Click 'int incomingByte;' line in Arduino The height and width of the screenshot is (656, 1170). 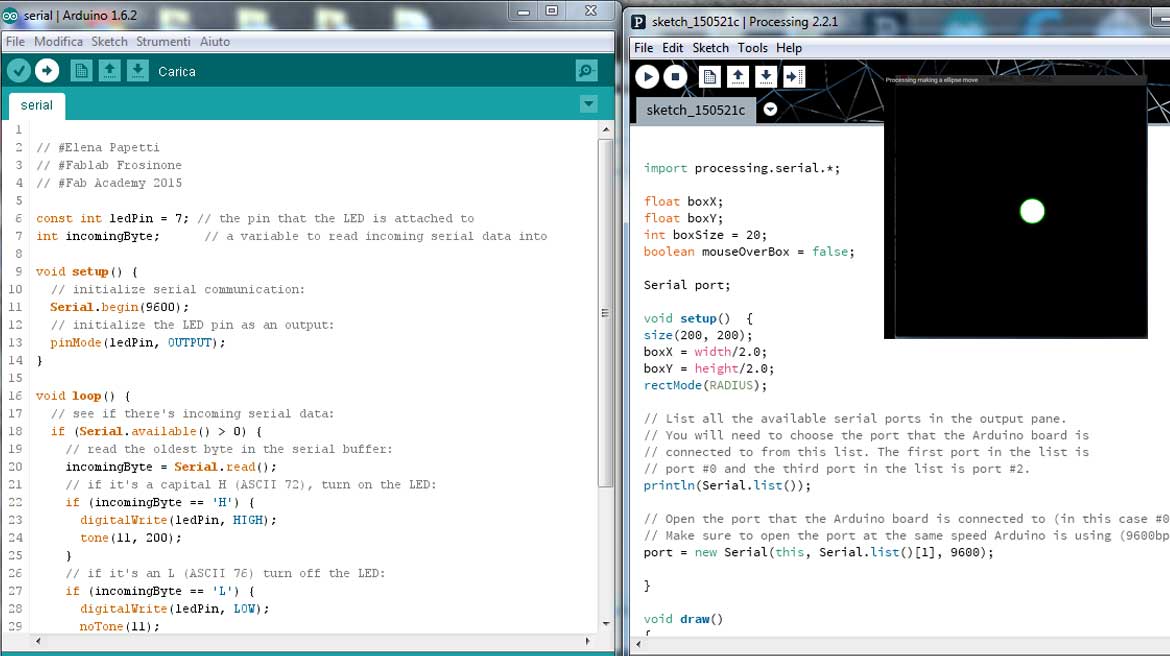[x=98, y=236]
